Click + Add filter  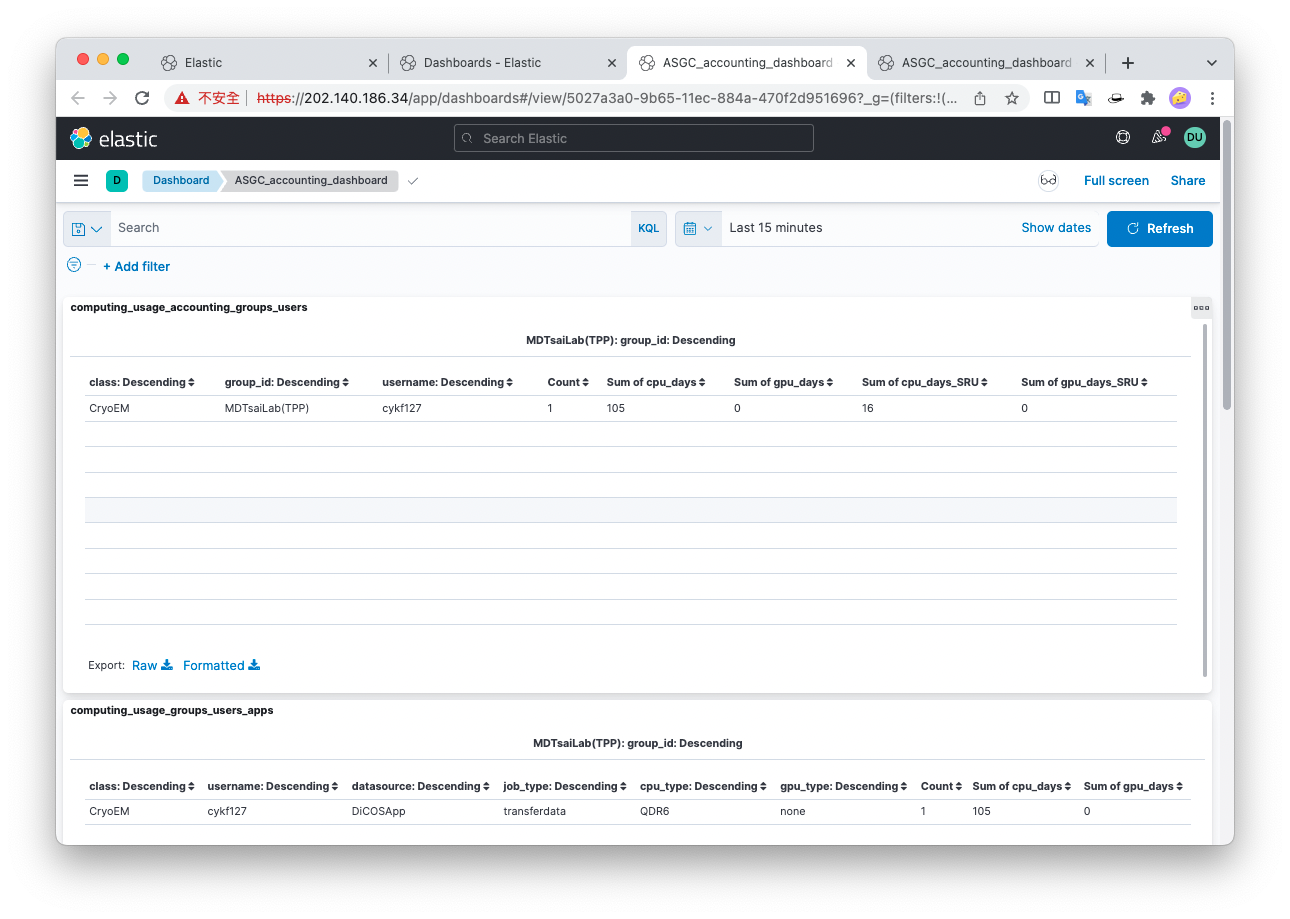[x=136, y=266]
